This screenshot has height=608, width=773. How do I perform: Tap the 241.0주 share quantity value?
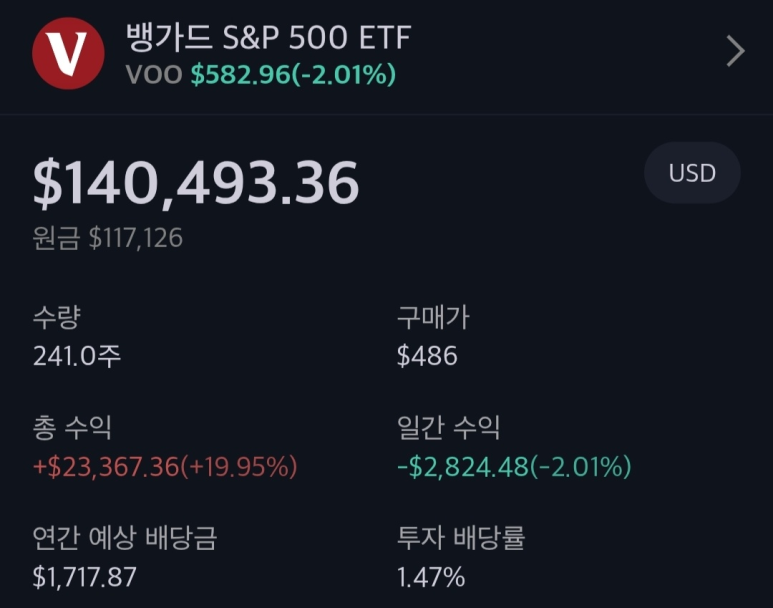tap(77, 356)
